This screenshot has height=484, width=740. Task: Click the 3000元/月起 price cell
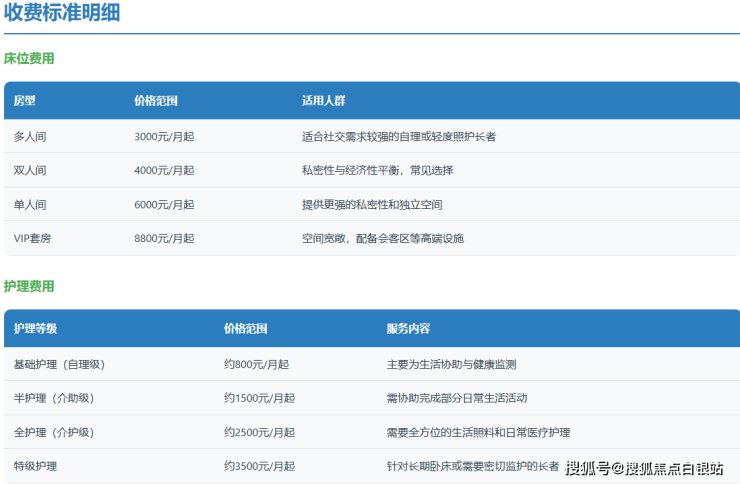[x=164, y=136]
